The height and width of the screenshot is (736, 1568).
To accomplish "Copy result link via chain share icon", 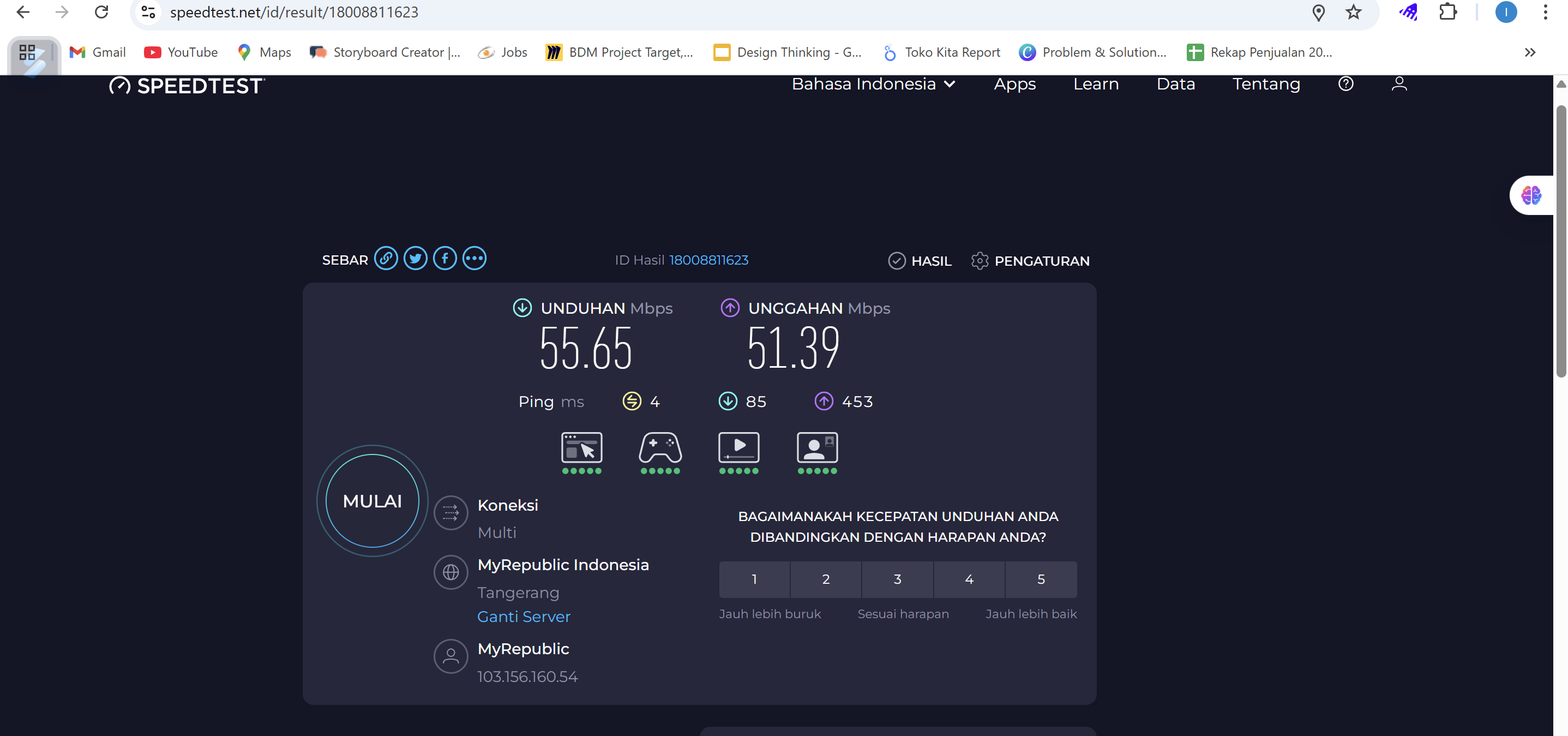I will (386, 258).
